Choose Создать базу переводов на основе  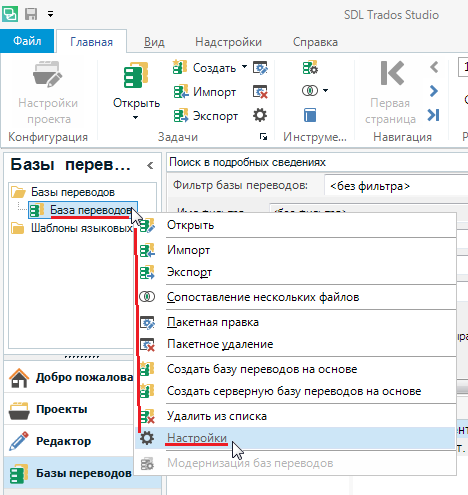[x=295, y=369]
